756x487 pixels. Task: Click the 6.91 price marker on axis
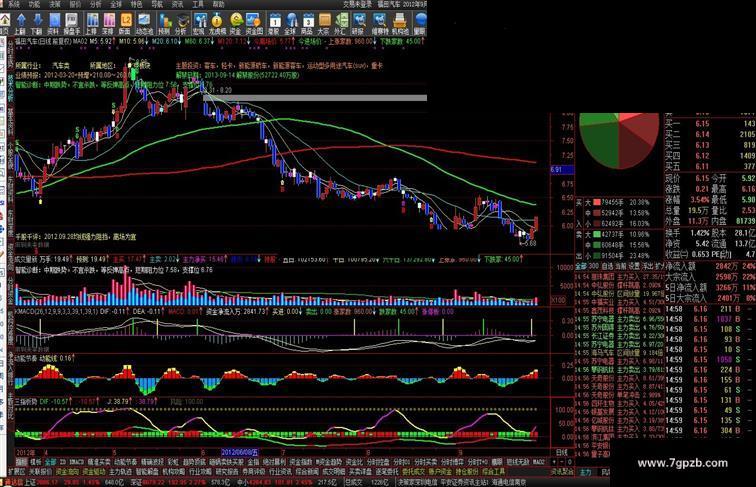point(562,170)
